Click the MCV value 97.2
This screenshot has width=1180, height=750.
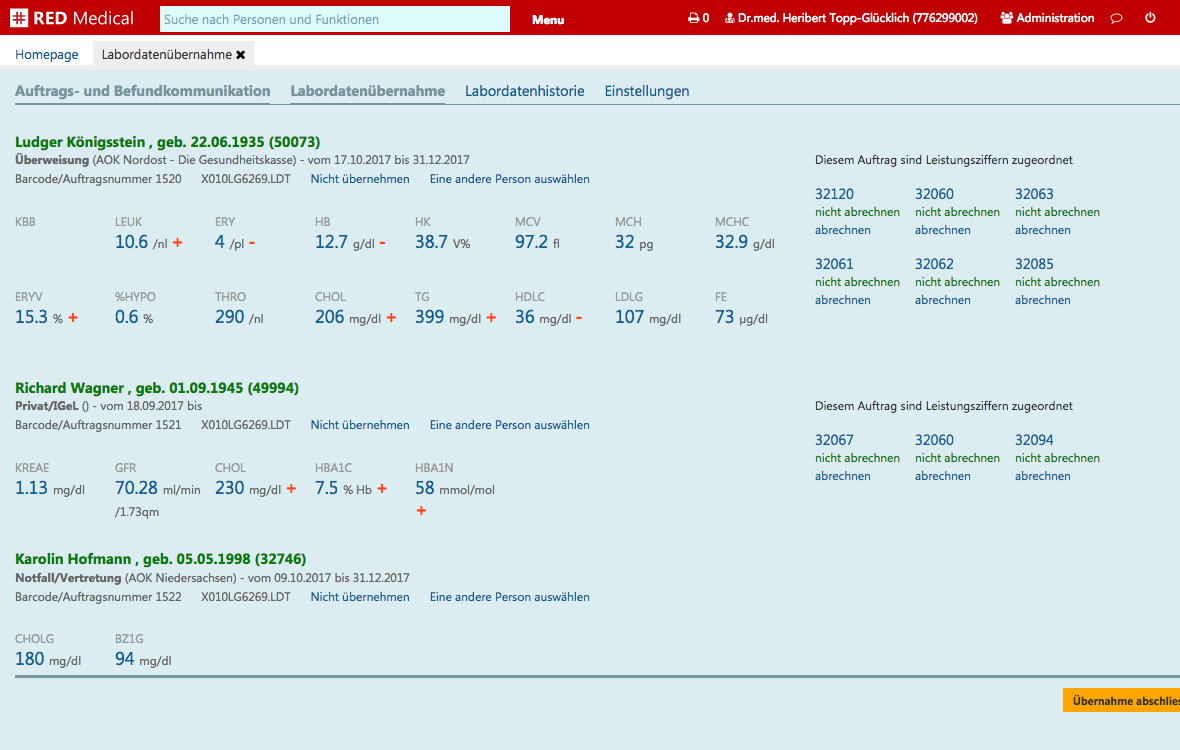click(531, 241)
